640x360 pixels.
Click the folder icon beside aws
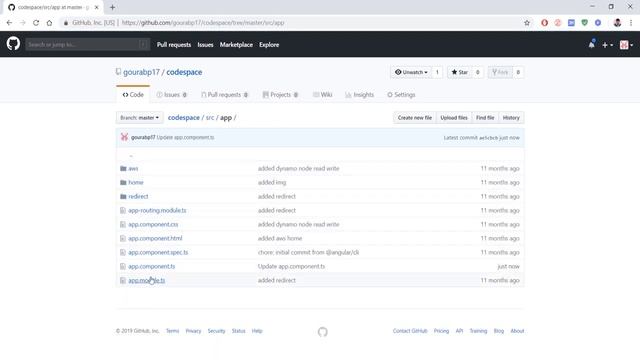(123, 169)
